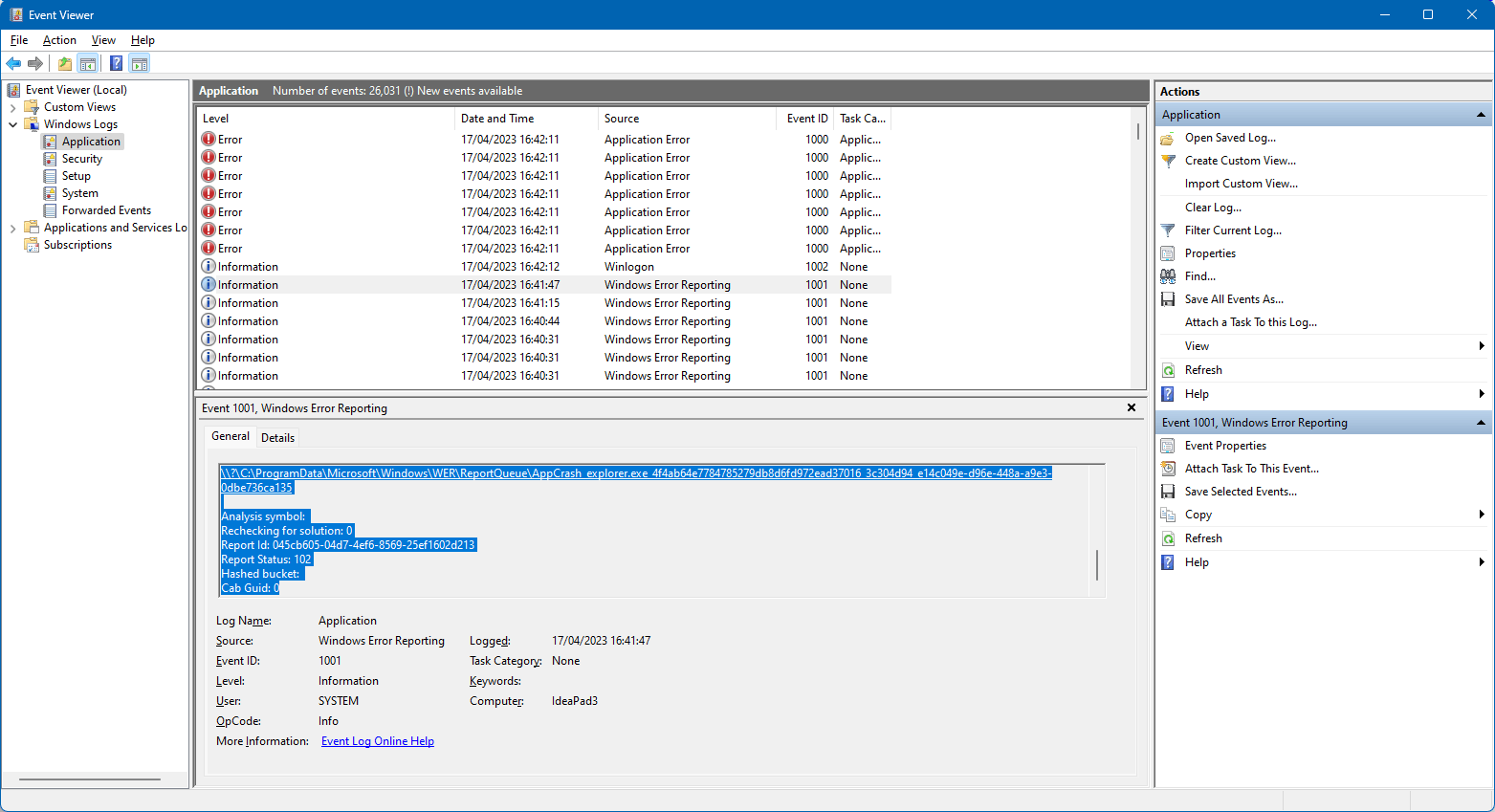
Task: Open the Action menu
Action: (x=59, y=40)
